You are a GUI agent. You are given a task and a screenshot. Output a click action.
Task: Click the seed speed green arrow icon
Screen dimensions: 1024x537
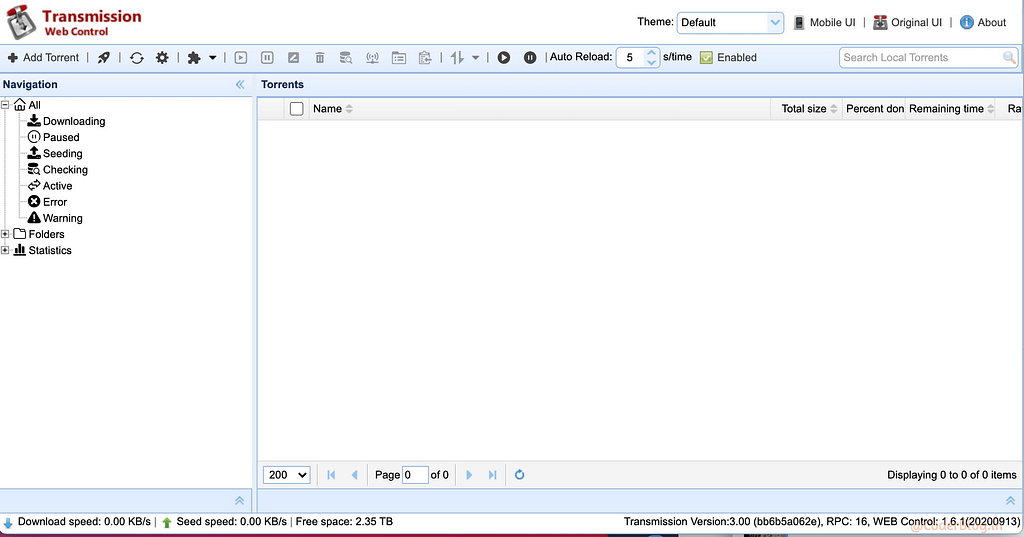point(167,523)
